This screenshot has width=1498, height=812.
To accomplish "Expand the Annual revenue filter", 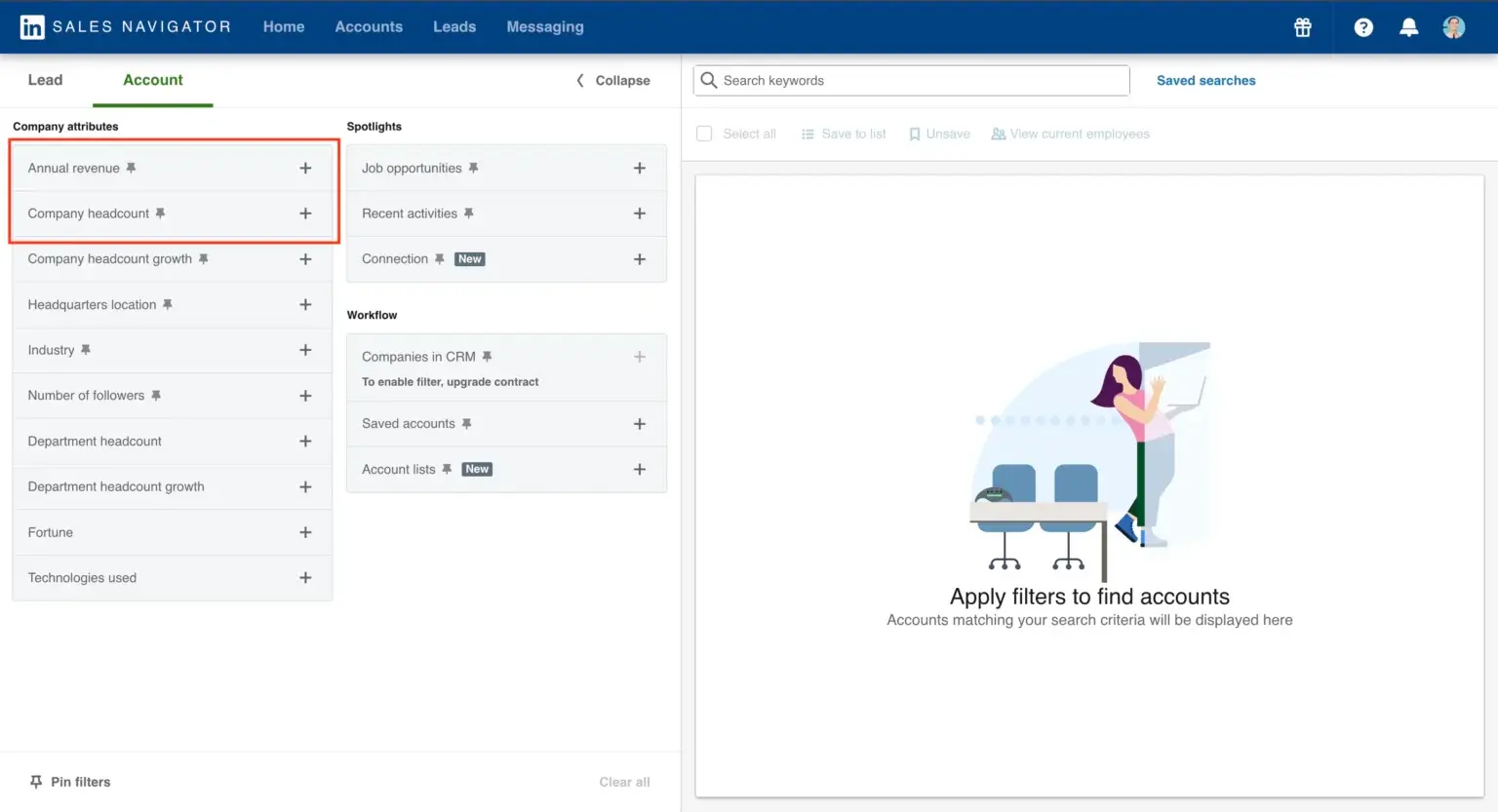I will [305, 168].
